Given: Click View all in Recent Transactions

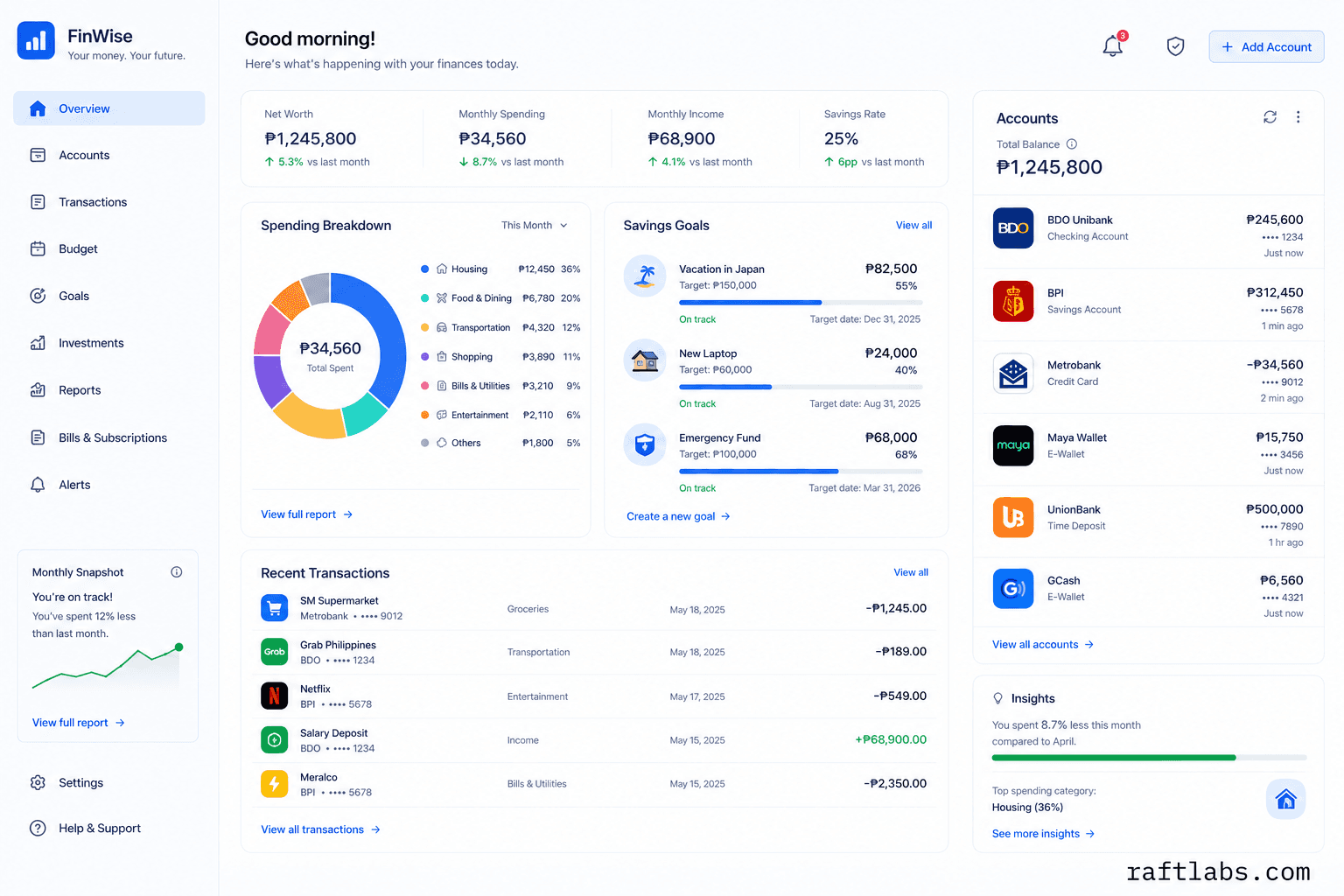Looking at the screenshot, I should click(x=911, y=572).
